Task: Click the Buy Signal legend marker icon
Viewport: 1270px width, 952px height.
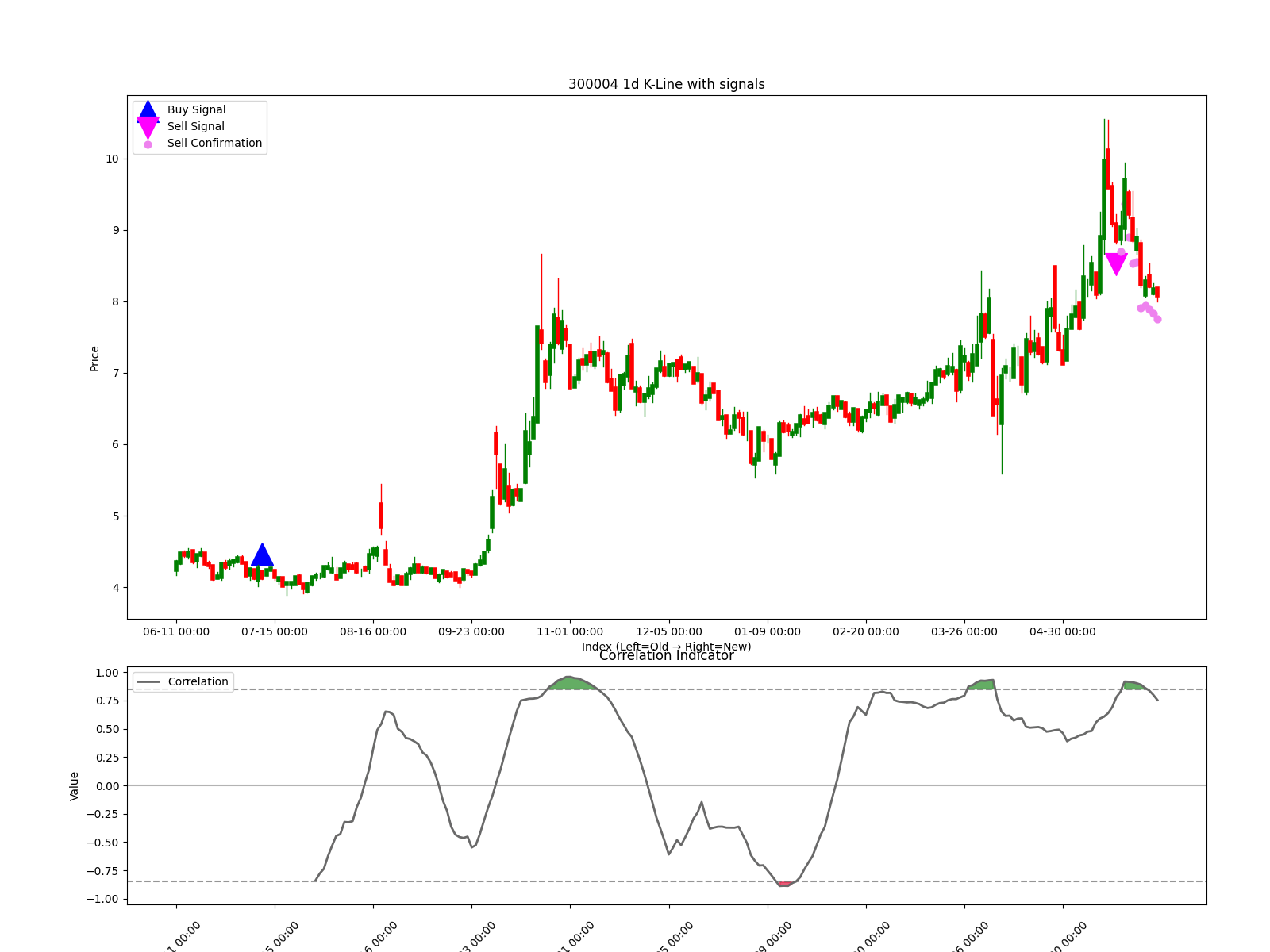Action: (148, 111)
